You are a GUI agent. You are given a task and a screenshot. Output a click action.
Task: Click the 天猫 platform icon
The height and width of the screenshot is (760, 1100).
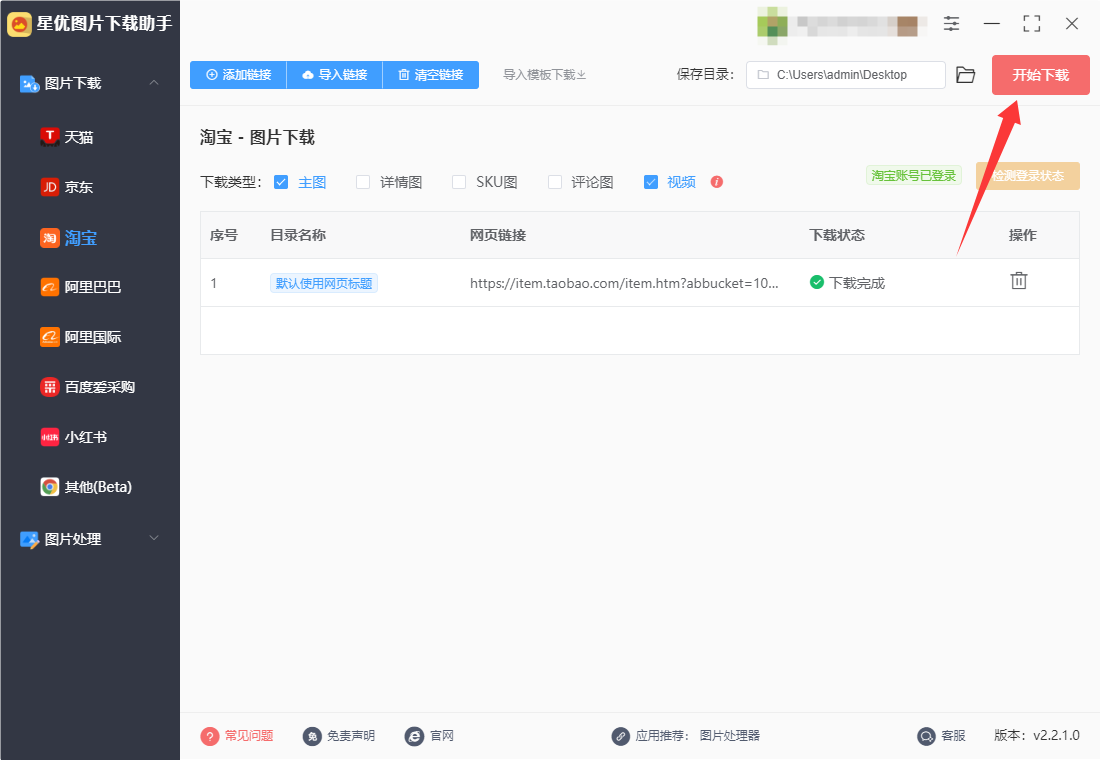tap(50, 137)
